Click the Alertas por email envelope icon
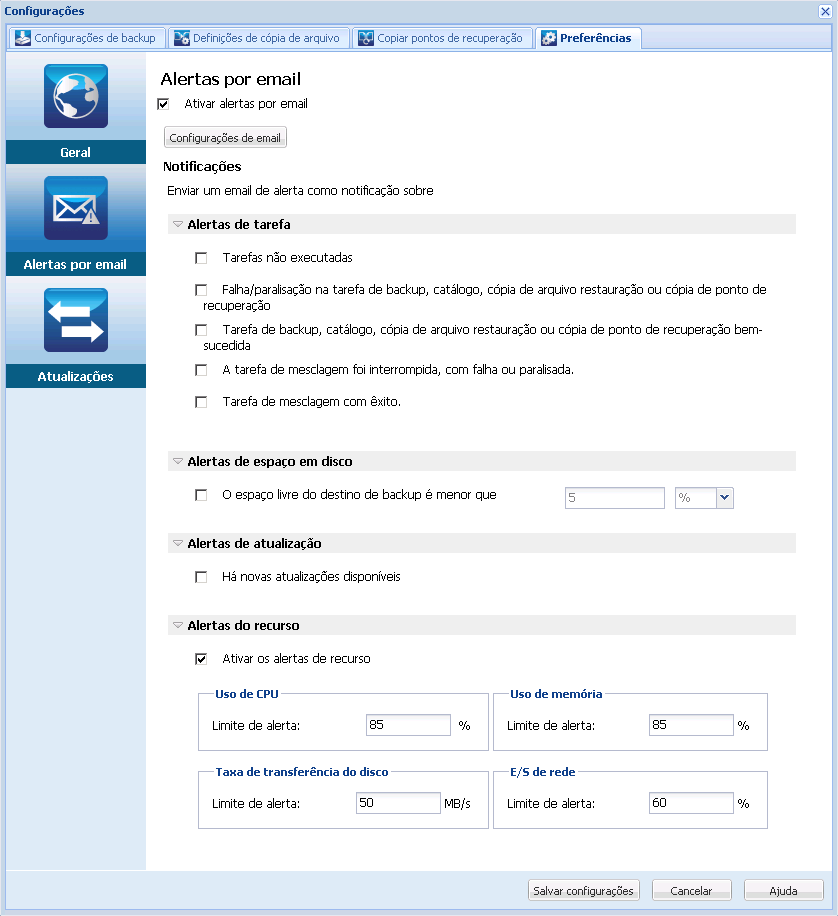 (75, 208)
